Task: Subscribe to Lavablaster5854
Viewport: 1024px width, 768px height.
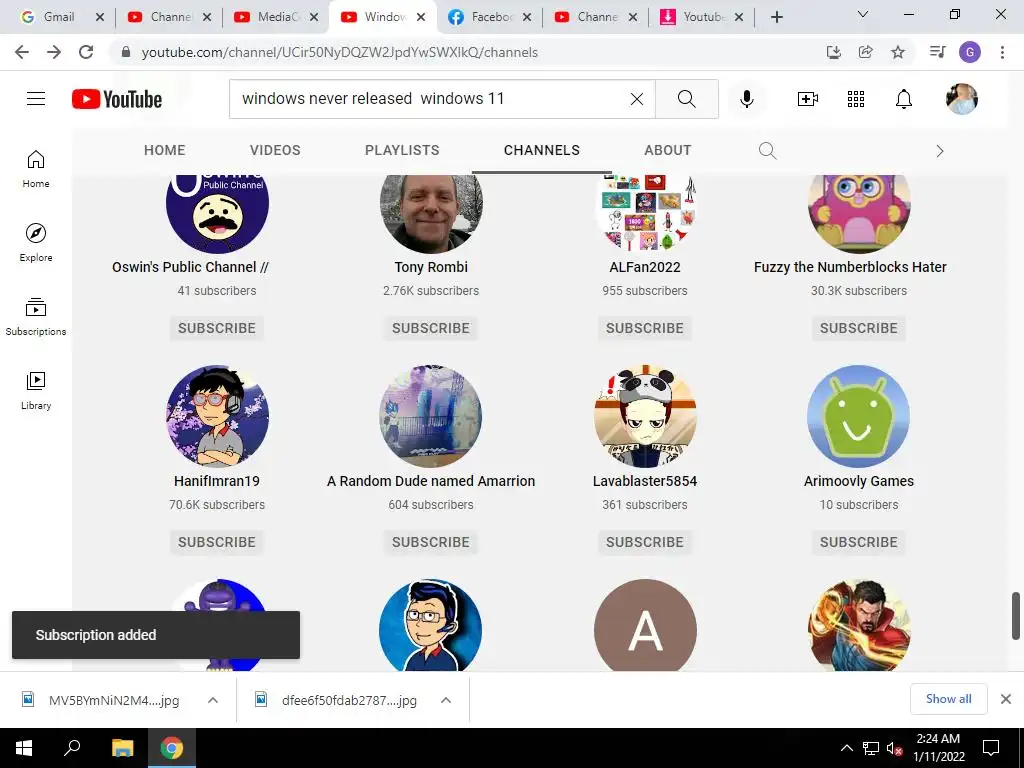Action: [645, 542]
